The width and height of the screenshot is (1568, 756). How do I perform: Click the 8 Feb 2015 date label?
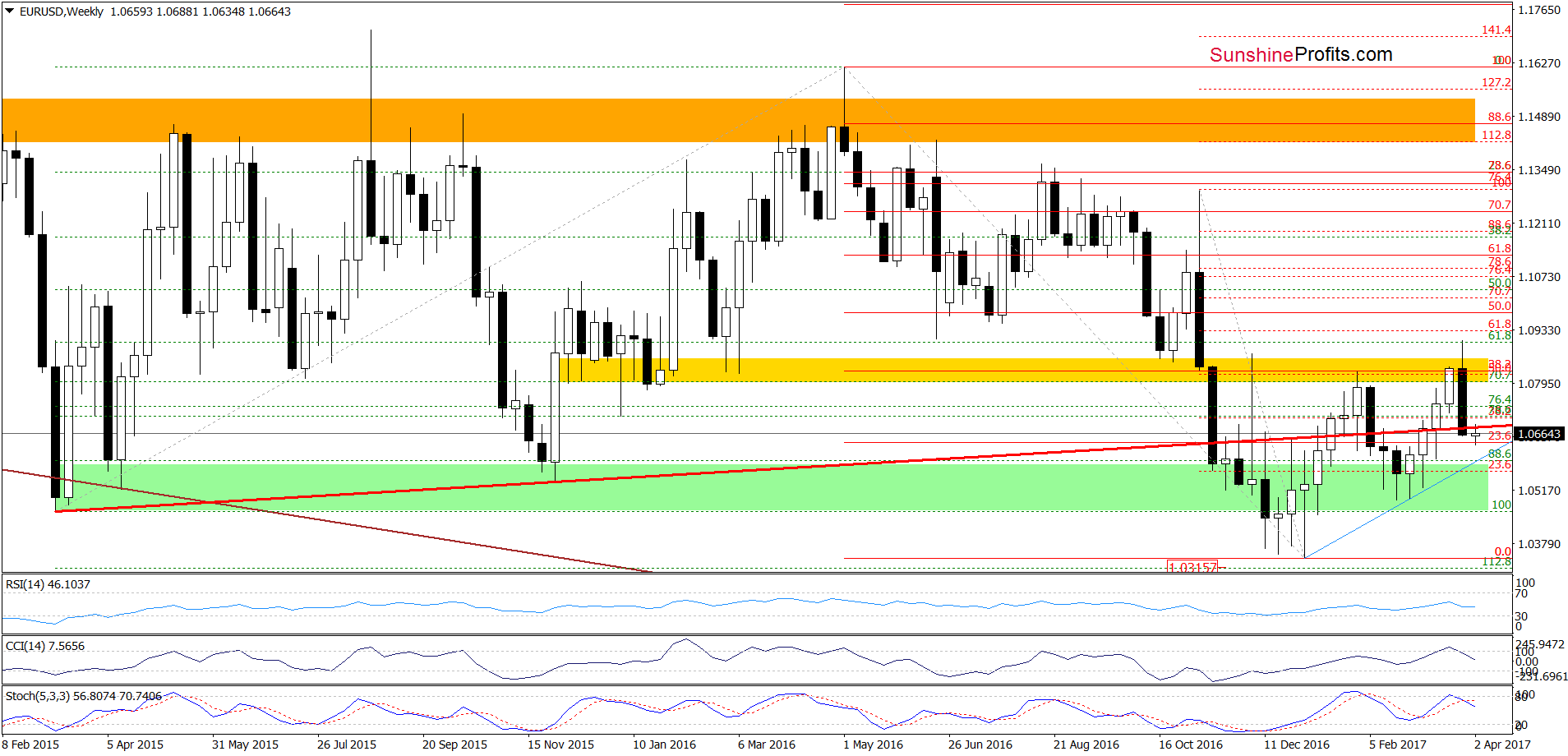pos(31,744)
